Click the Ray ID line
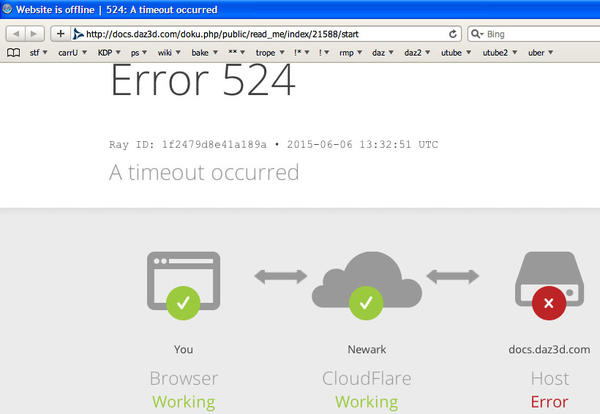This screenshot has width=600, height=414. click(273, 145)
